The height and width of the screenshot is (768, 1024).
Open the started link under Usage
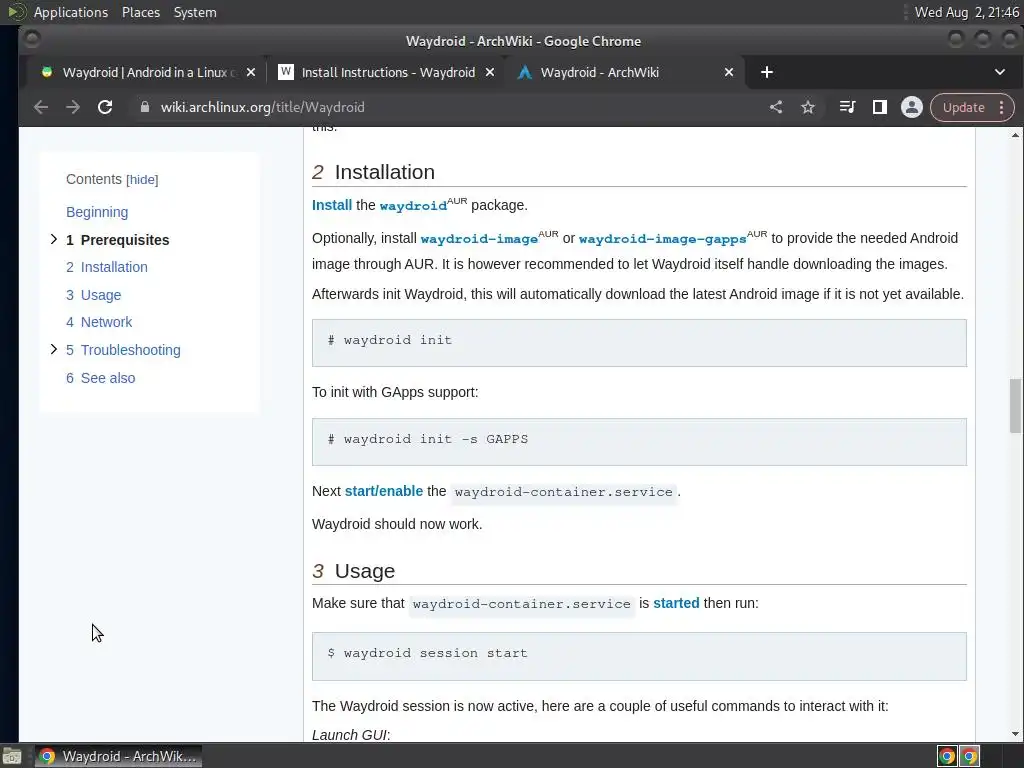point(676,603)
